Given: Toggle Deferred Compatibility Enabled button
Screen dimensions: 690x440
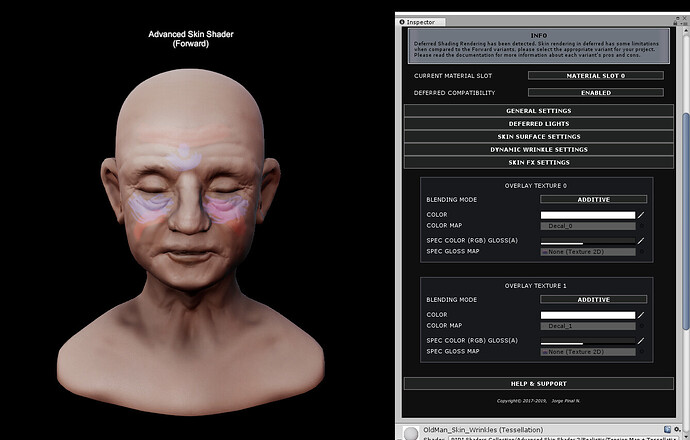Looking at the screenshot, I should point(596,93).
